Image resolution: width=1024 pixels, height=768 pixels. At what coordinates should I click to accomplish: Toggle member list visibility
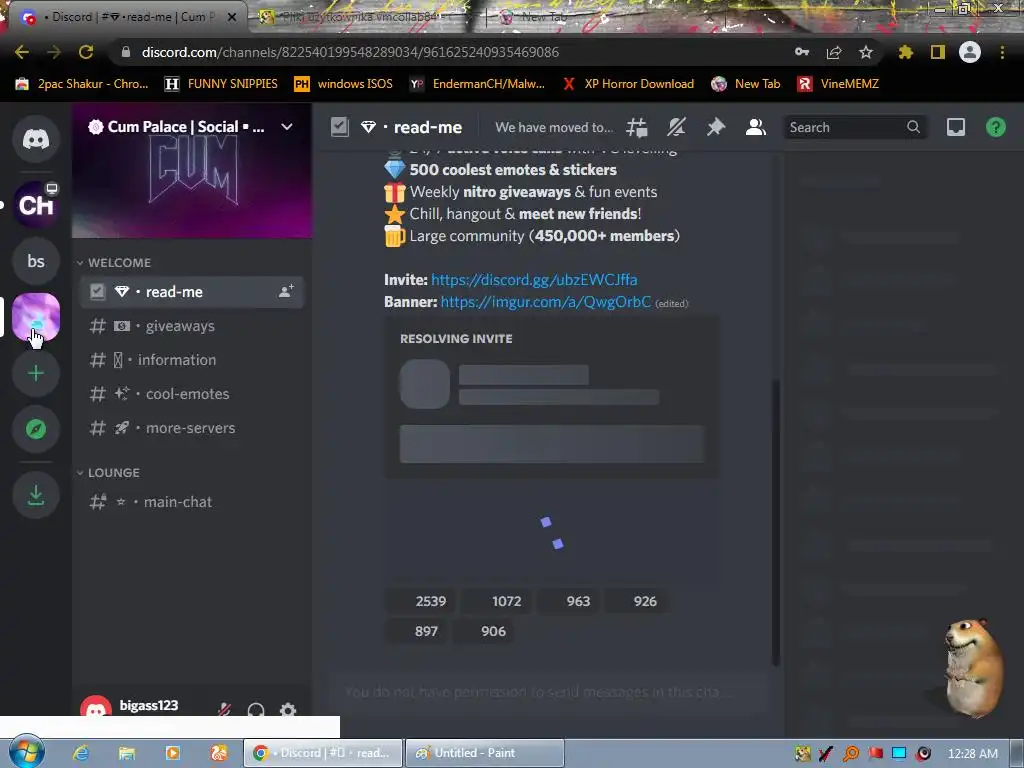[756, 127]
